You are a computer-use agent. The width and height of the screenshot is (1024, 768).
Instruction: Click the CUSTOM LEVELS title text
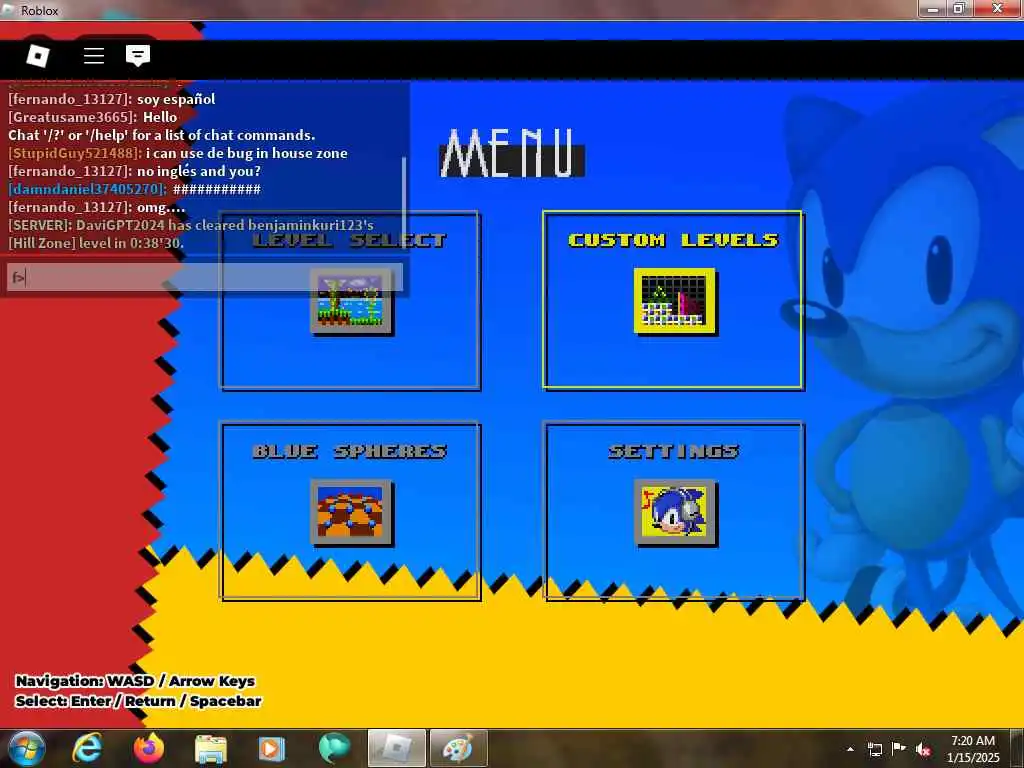pos(673,240)
